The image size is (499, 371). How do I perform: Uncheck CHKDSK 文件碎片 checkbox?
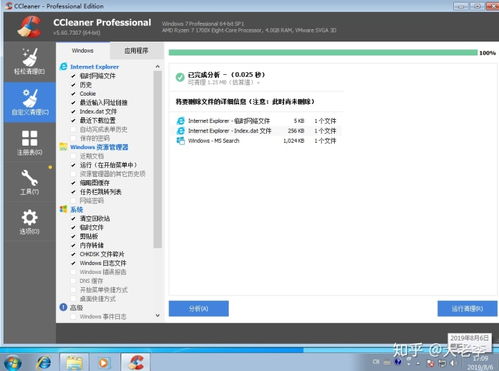click(73, 254)
